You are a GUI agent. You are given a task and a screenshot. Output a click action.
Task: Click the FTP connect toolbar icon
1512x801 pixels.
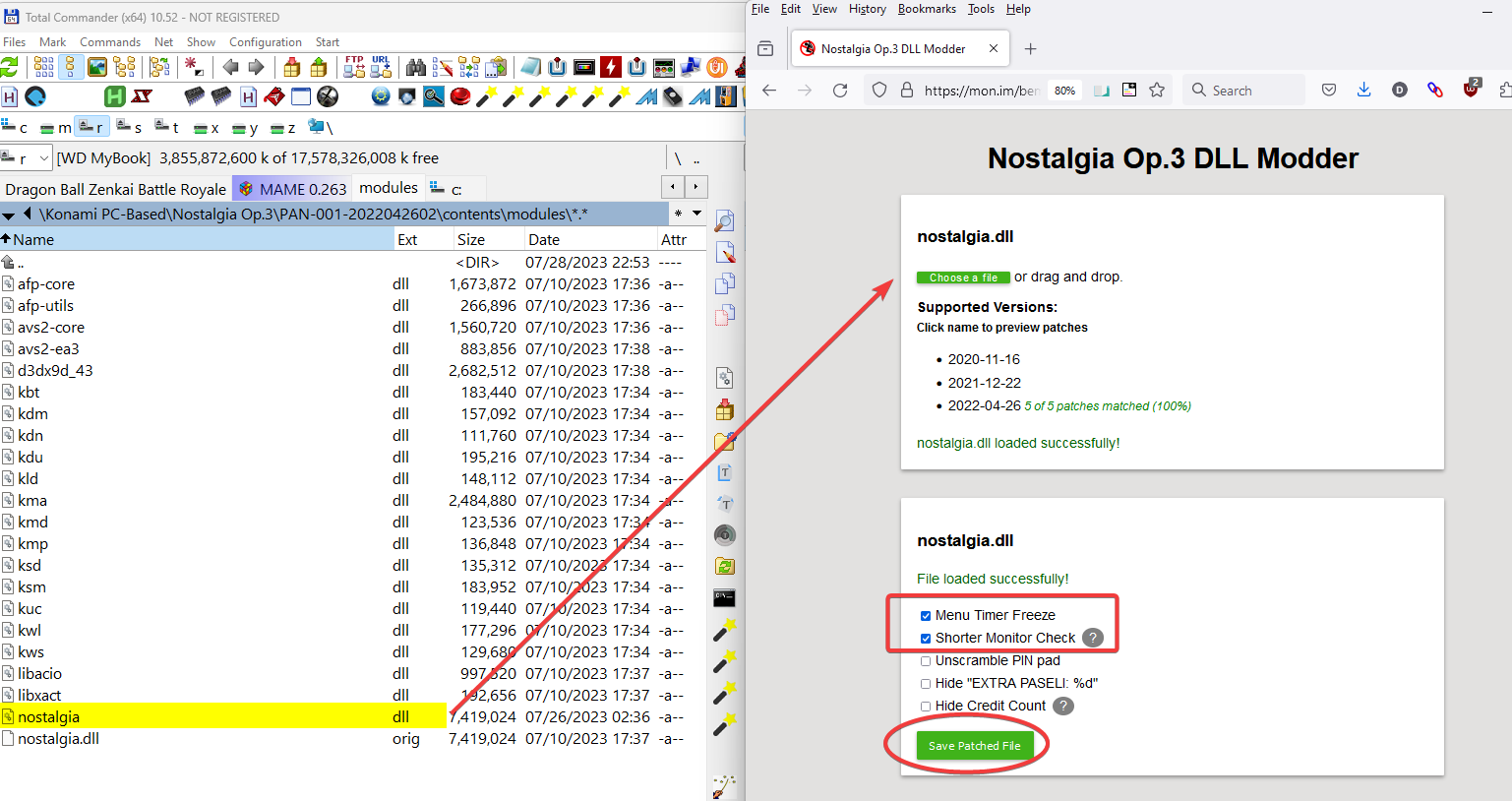[354, 67]
